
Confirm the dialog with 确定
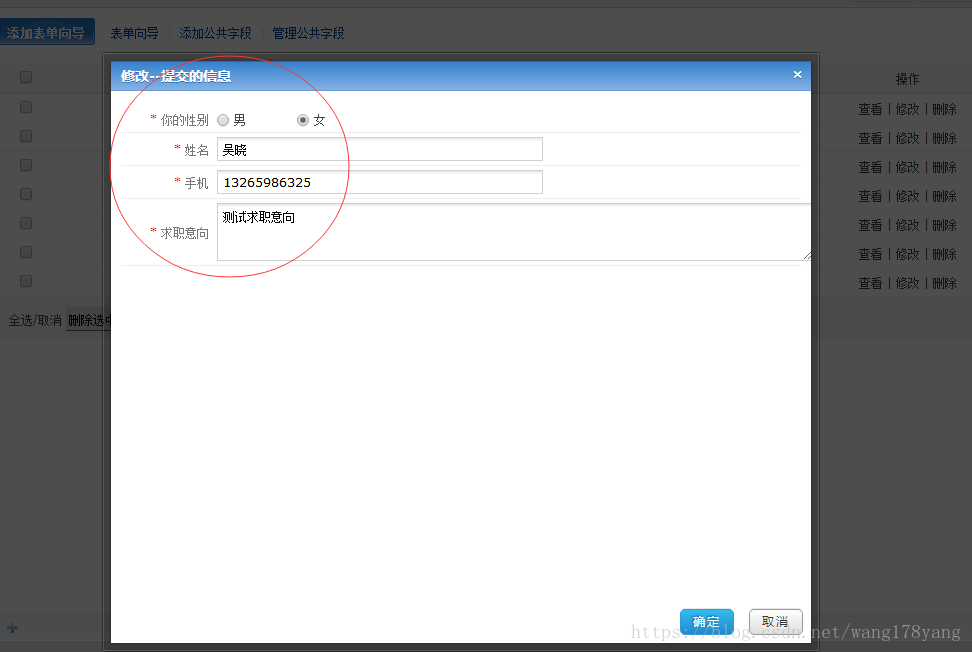[707, 622]
